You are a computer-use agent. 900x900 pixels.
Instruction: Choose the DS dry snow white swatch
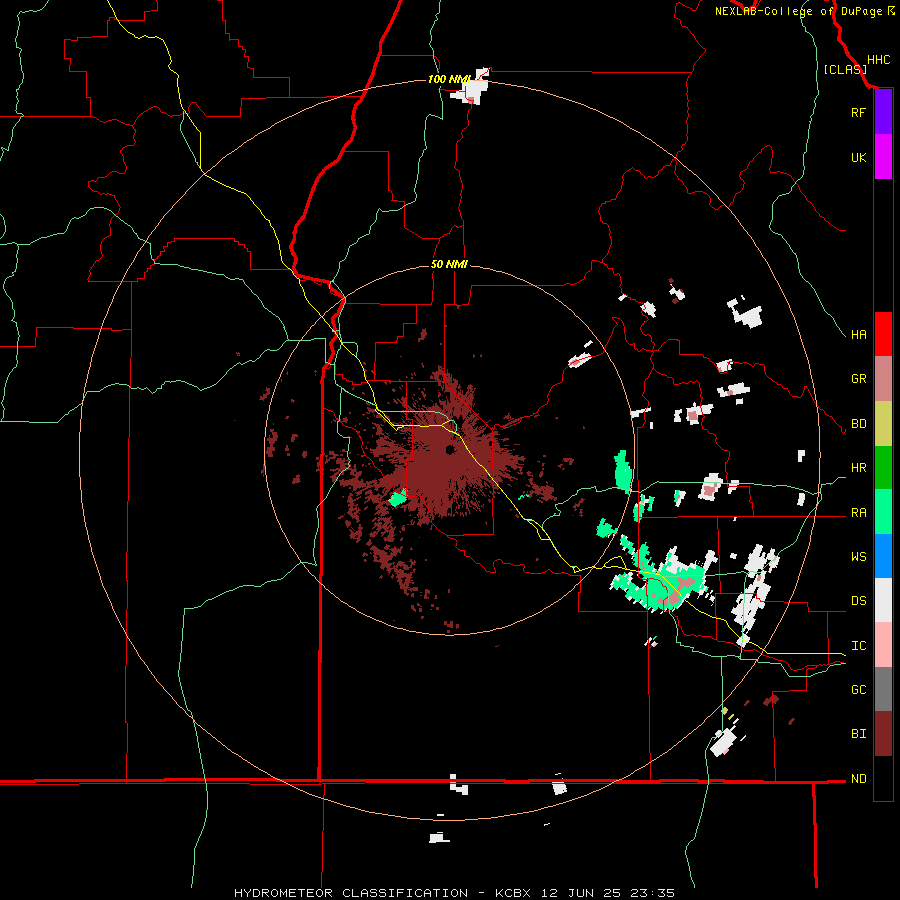(883, 600)
